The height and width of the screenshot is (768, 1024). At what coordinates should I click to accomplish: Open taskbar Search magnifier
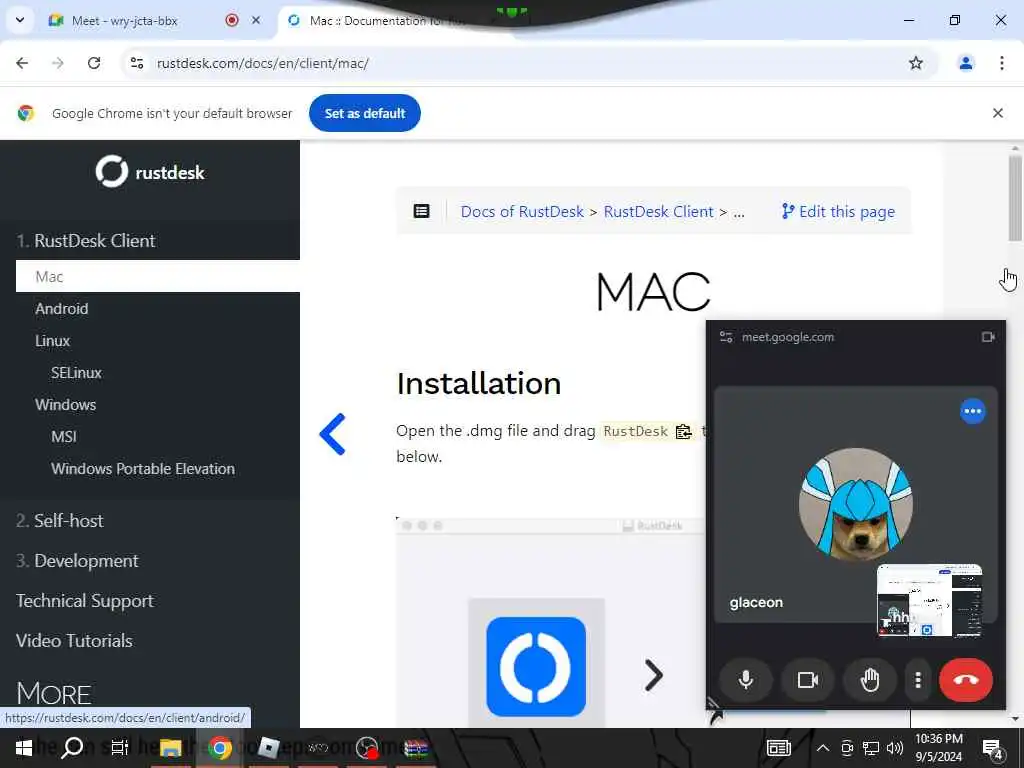72,748
